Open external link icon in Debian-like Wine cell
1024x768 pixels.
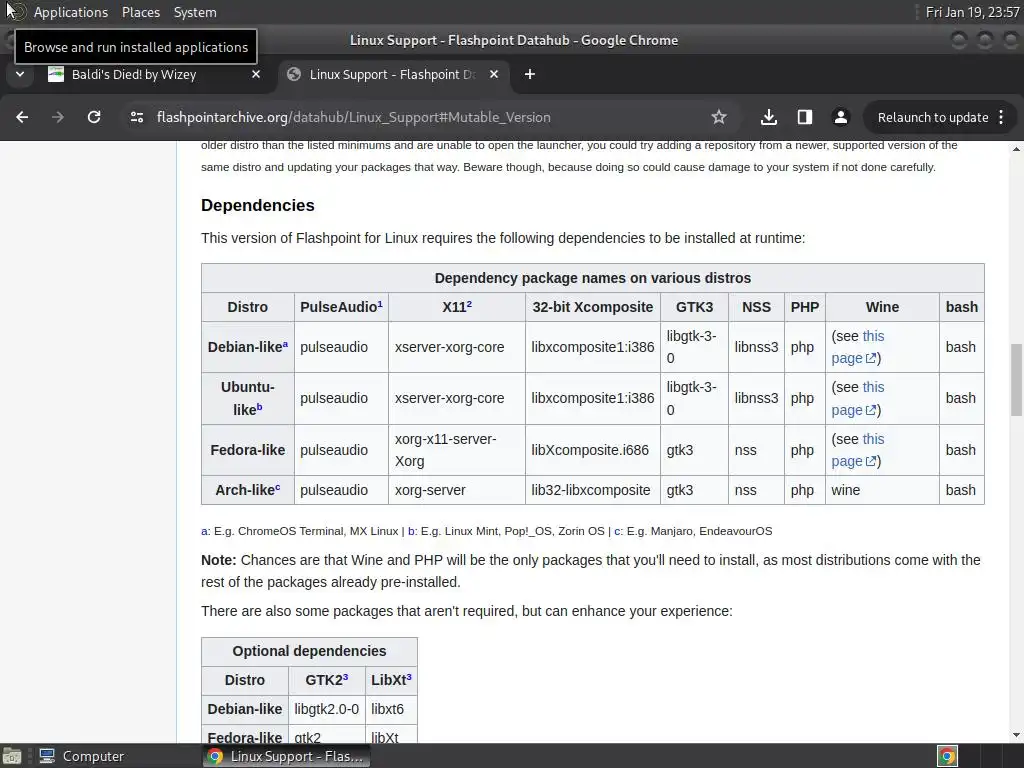[x=871, y=358]
